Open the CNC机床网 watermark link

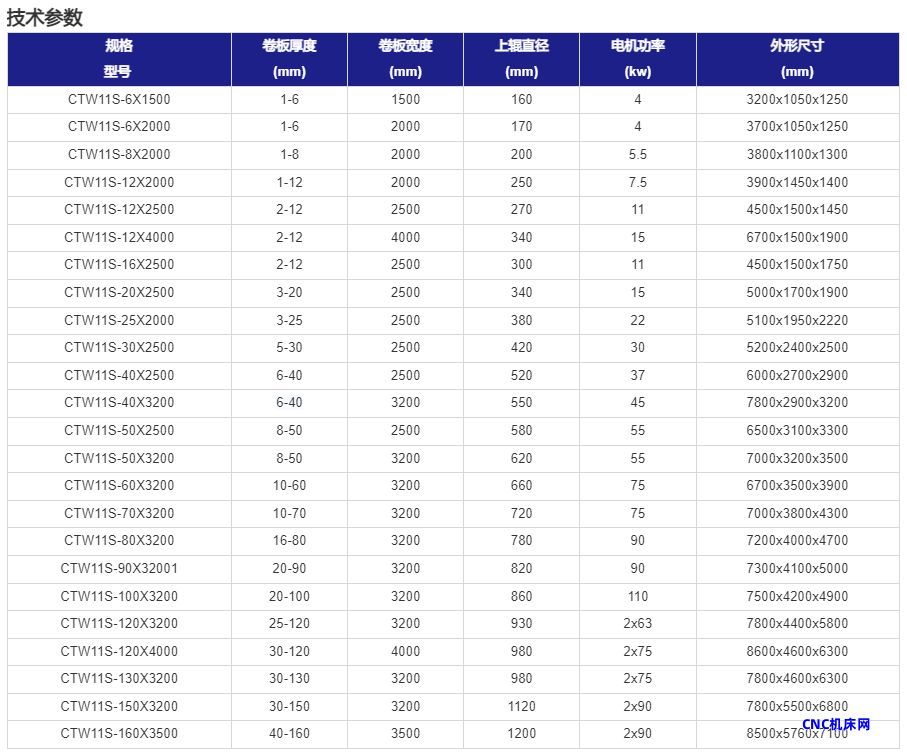click(836, 725)
